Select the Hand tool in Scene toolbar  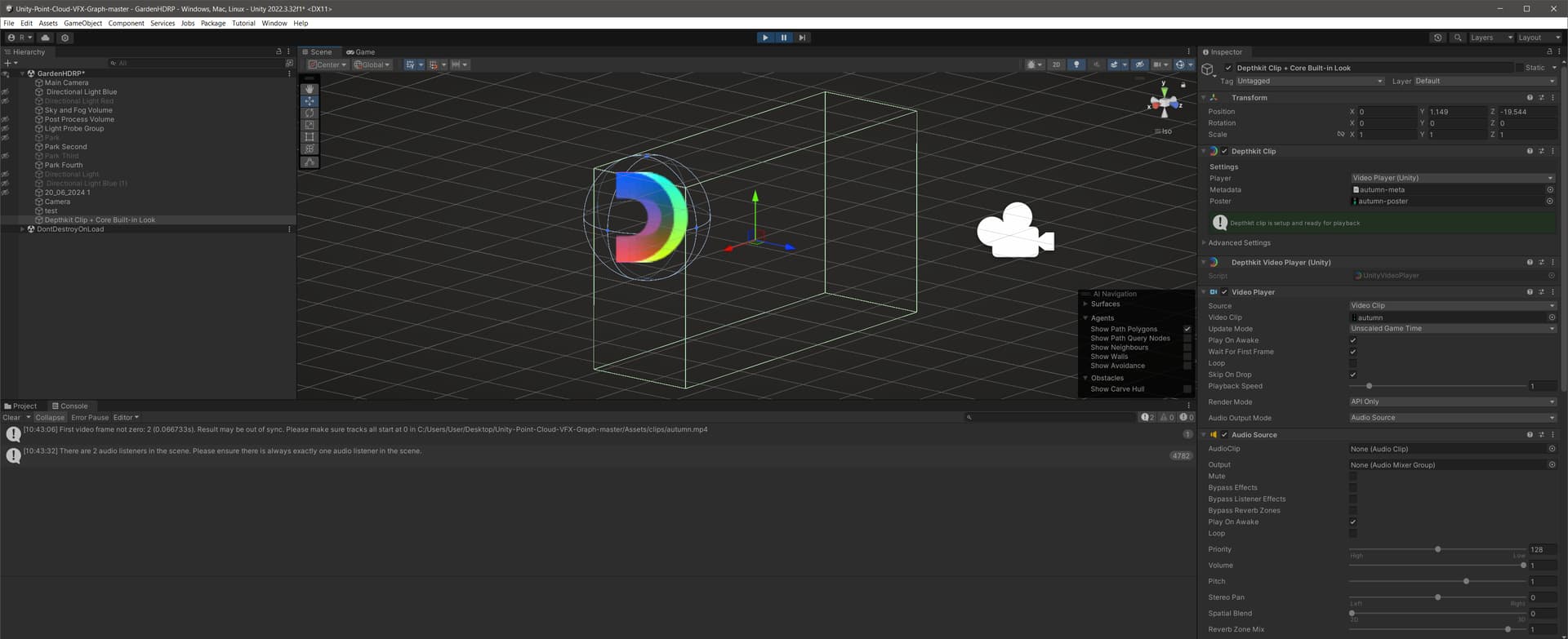pos(310,89)
